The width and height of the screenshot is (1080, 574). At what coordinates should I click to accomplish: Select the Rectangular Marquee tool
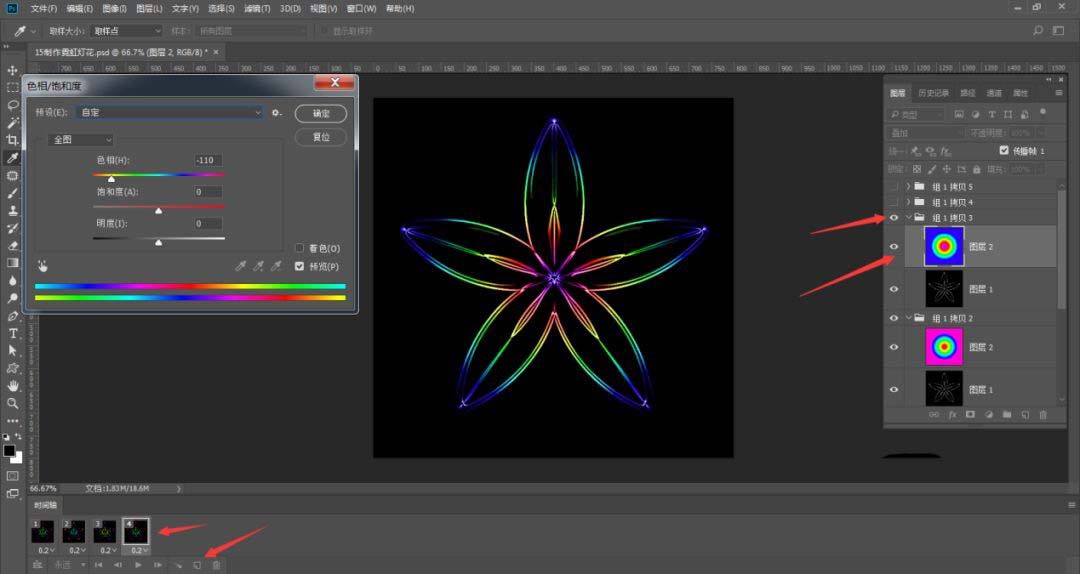(12, 88)
